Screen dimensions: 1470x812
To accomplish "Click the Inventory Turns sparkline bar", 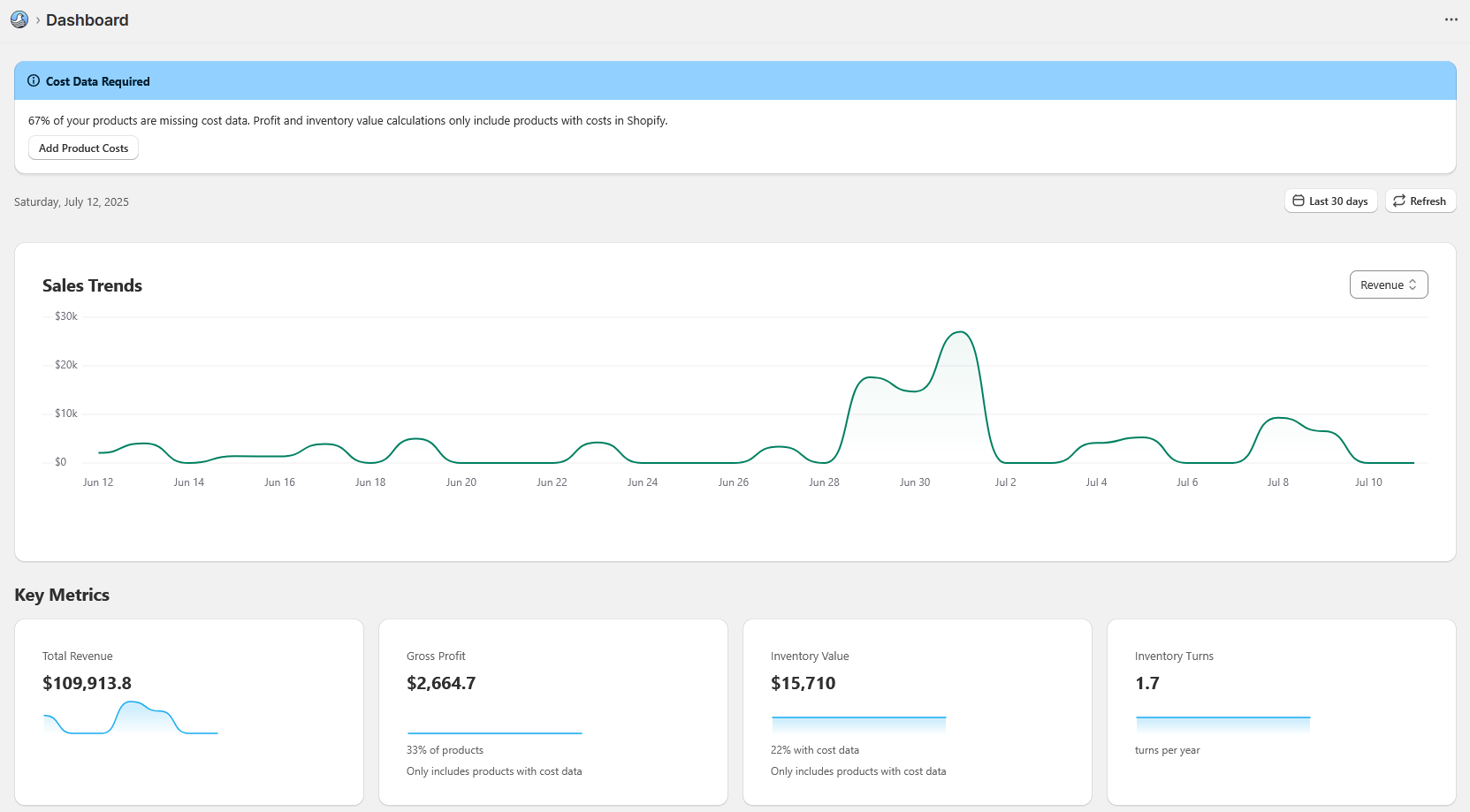I will pyautogui.click(x=1223, y=725).
